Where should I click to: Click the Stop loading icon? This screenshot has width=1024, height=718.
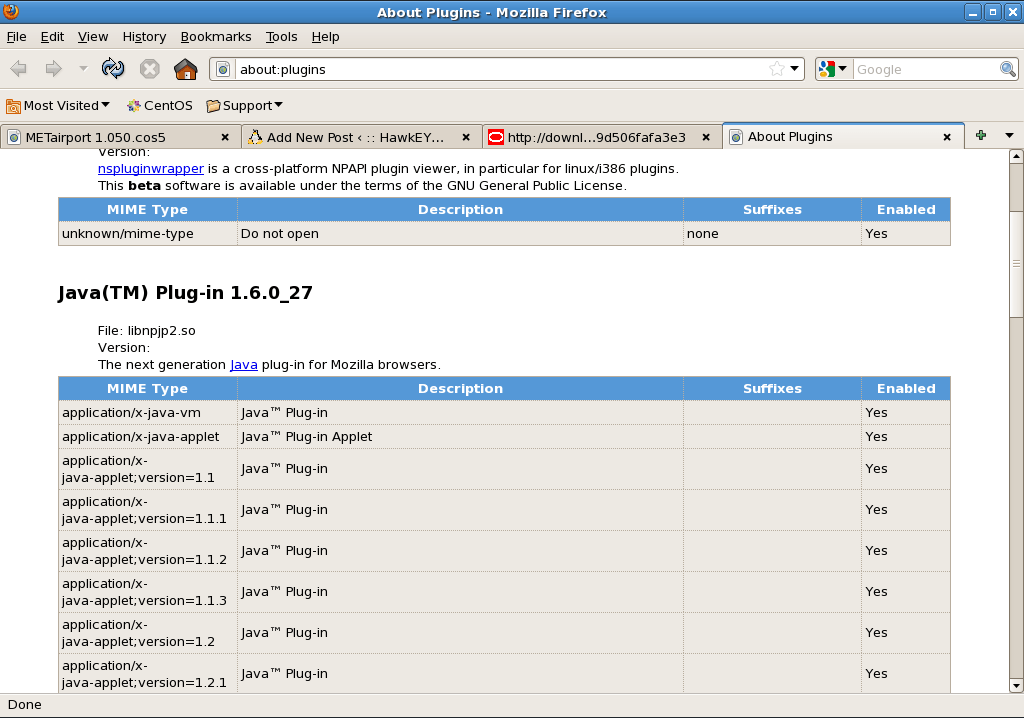150,69
